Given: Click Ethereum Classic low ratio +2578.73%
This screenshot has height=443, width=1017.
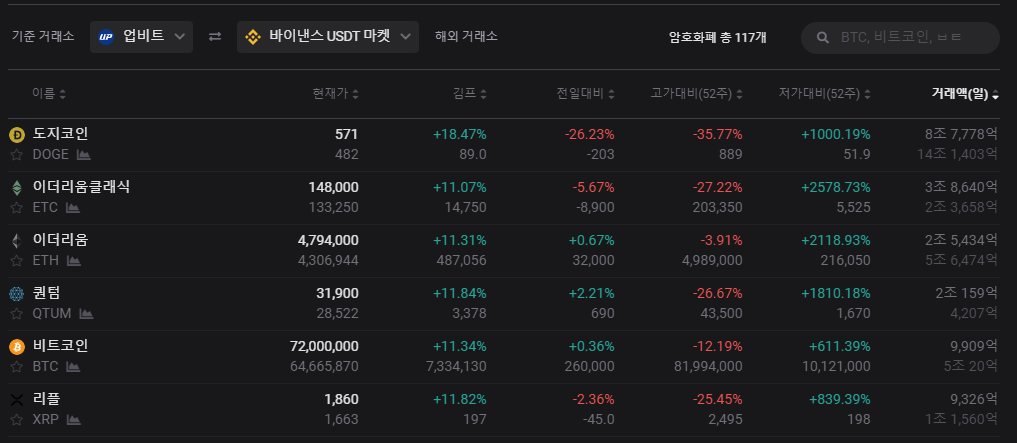Looking at the screenshot, I should 836,187.
